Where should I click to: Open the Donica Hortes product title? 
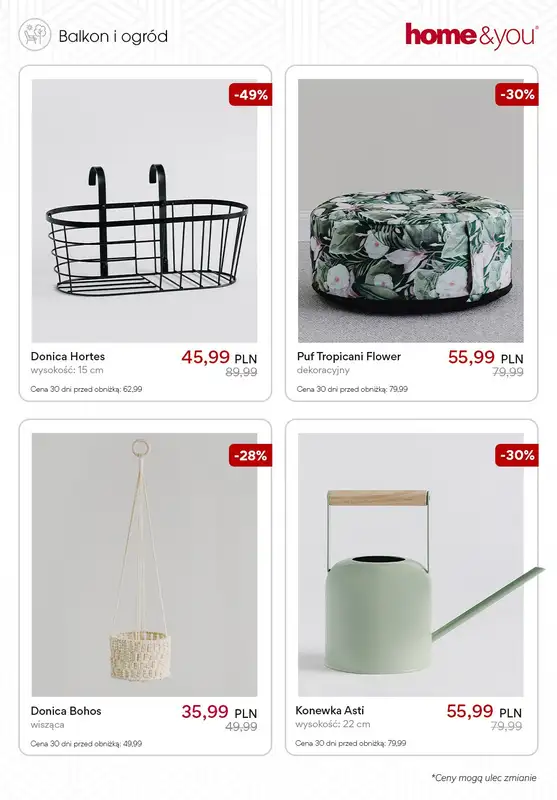68,356
